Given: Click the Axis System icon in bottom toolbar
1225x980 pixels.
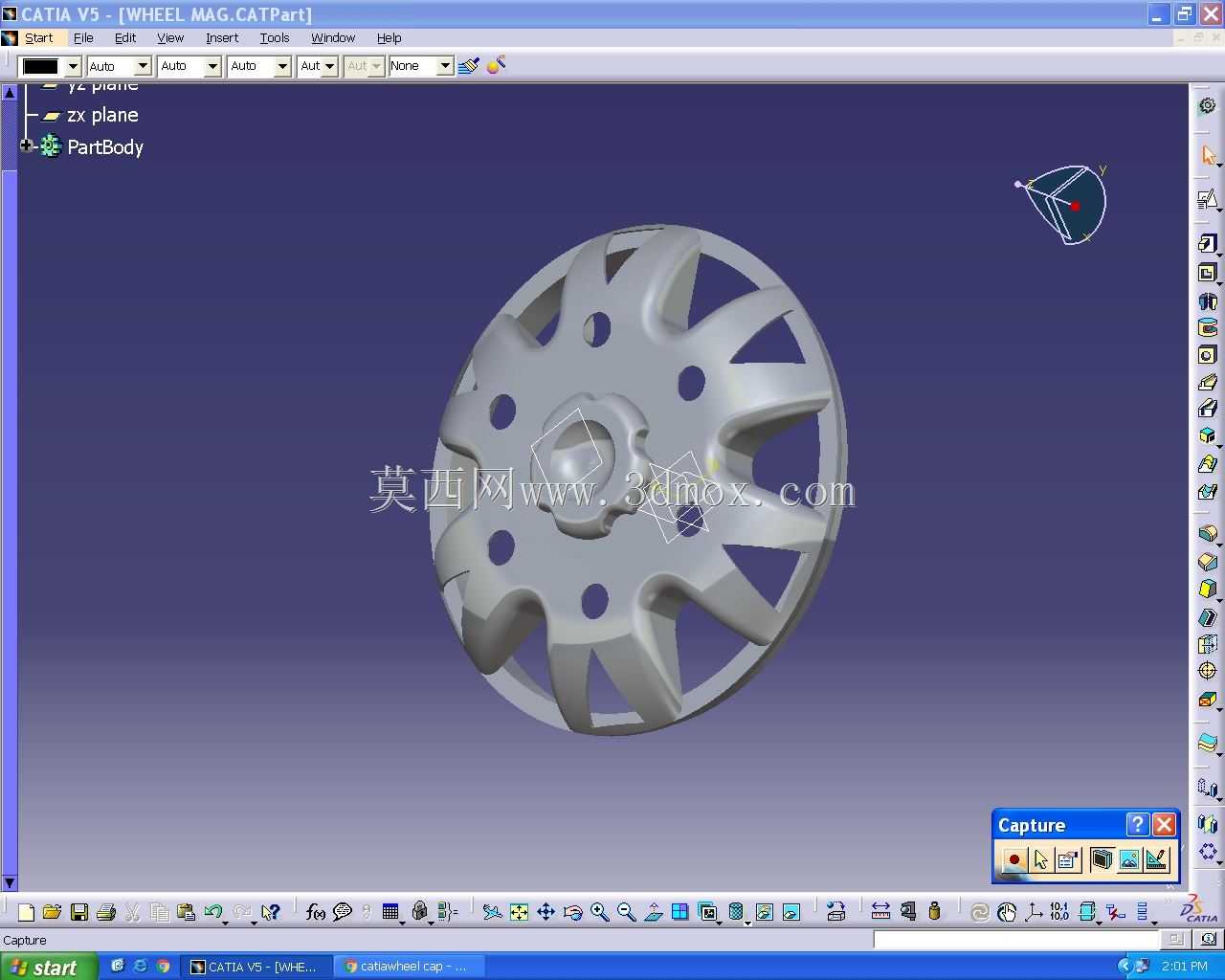Looking at the screenshot, I should coord(1034,912).
